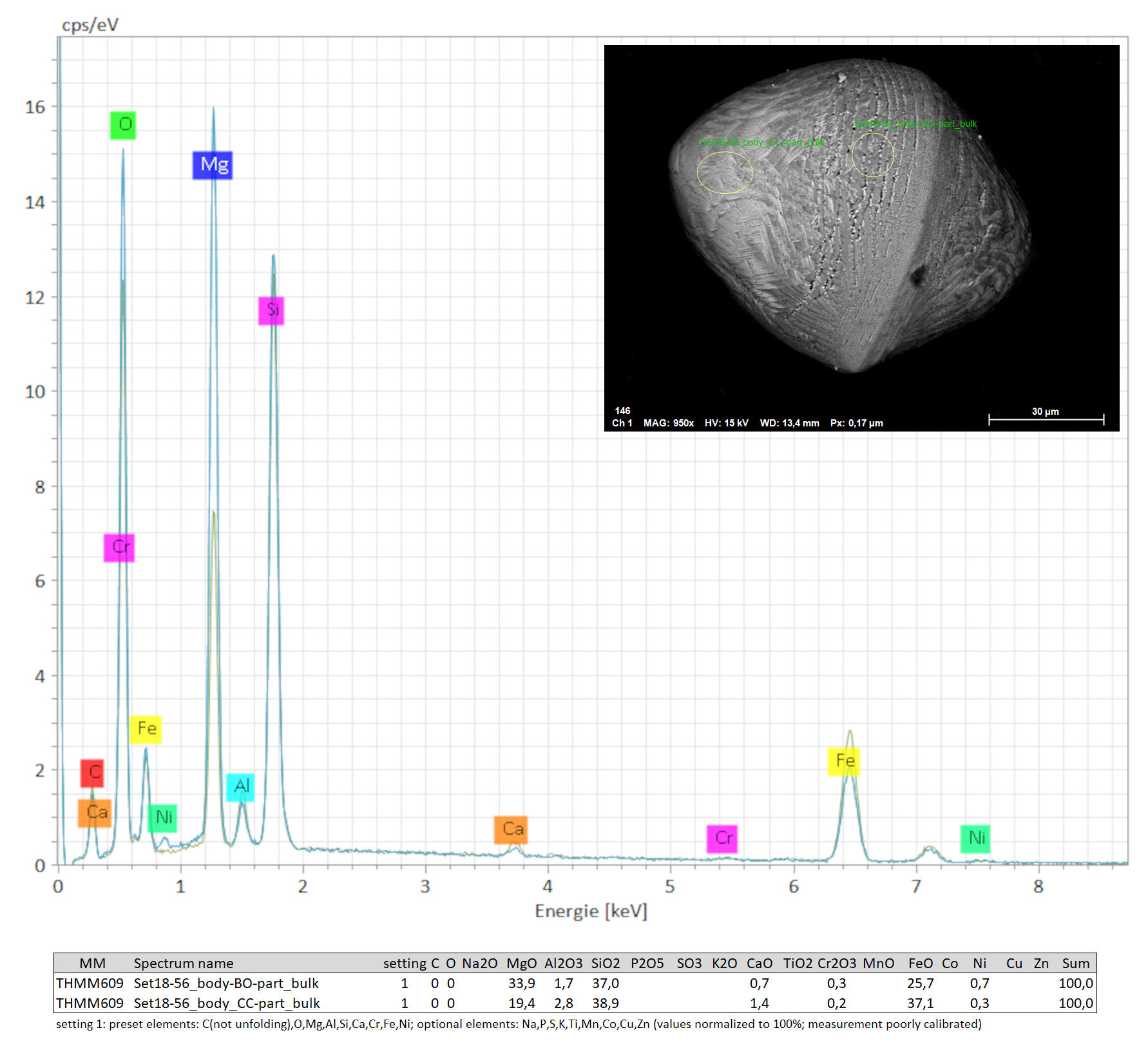Click the magenta Si peak label
Screen dimensions: 1148x1055
[271, 310]
